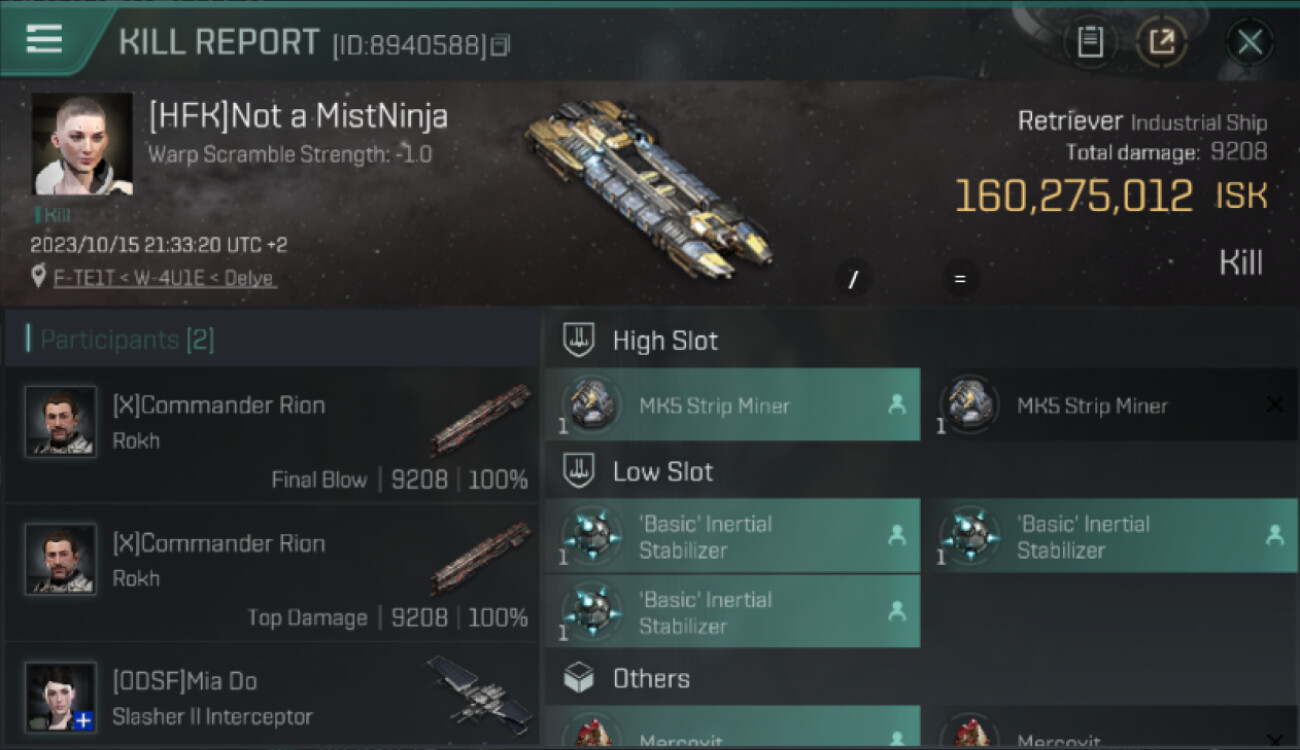The width and height of the screenshot is (1300, 750).
Task: Select the Participants tab header
Action: click(x=272, y=339)
